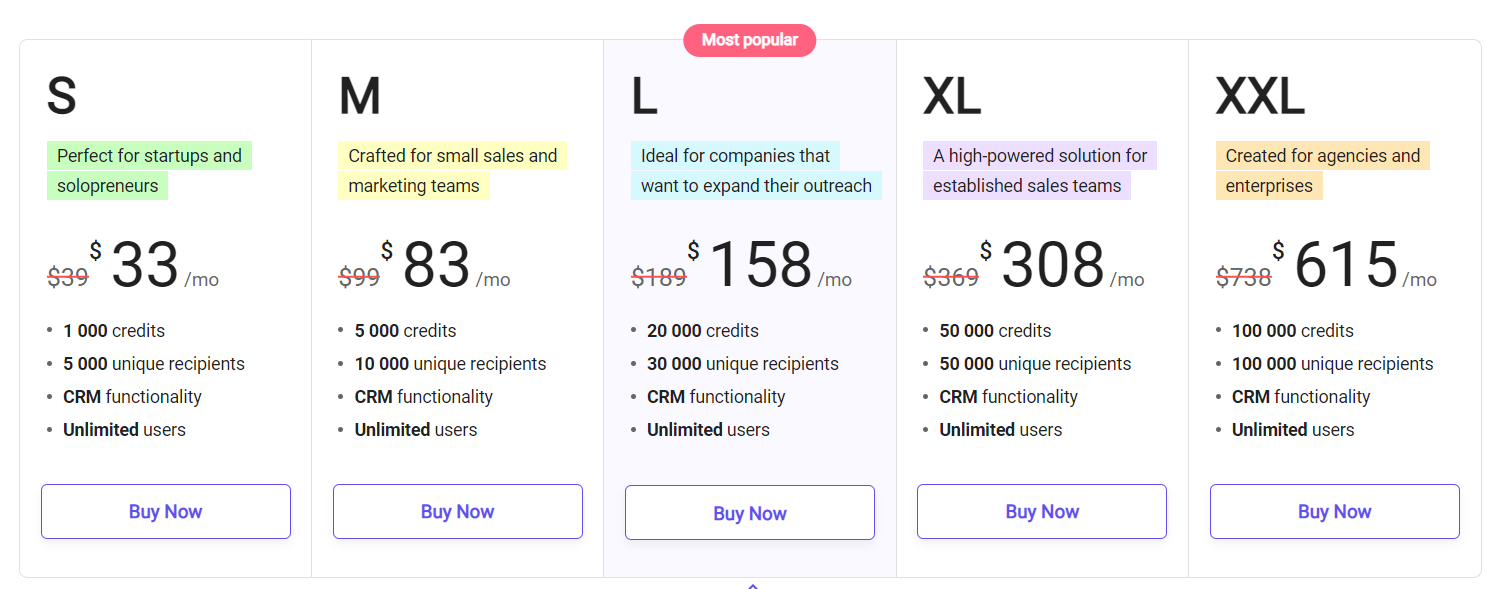Click the Most popular badge
This screenshot has height=589, width=1501.
coord(750,40)
